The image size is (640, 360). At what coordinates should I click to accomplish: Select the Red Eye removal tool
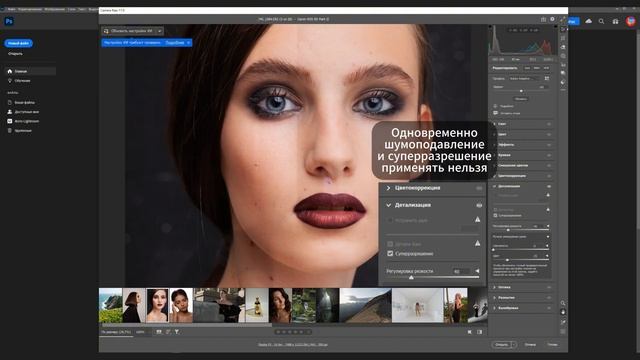pos(563,65)
